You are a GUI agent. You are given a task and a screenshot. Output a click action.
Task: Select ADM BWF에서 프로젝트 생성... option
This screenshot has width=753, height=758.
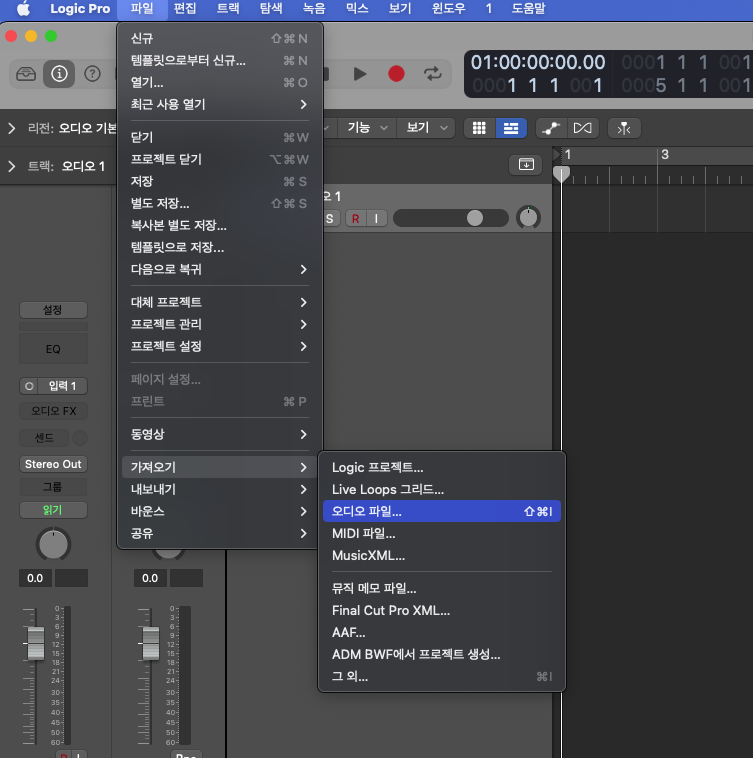pyautogui.click(x=442, y=655)
